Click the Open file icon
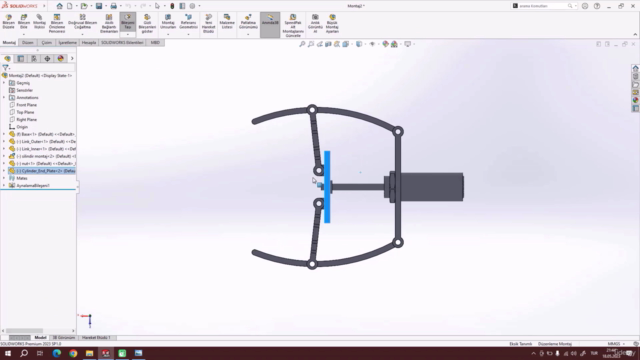The width and height of the screenshot is (640, 360). coord(84,6)
